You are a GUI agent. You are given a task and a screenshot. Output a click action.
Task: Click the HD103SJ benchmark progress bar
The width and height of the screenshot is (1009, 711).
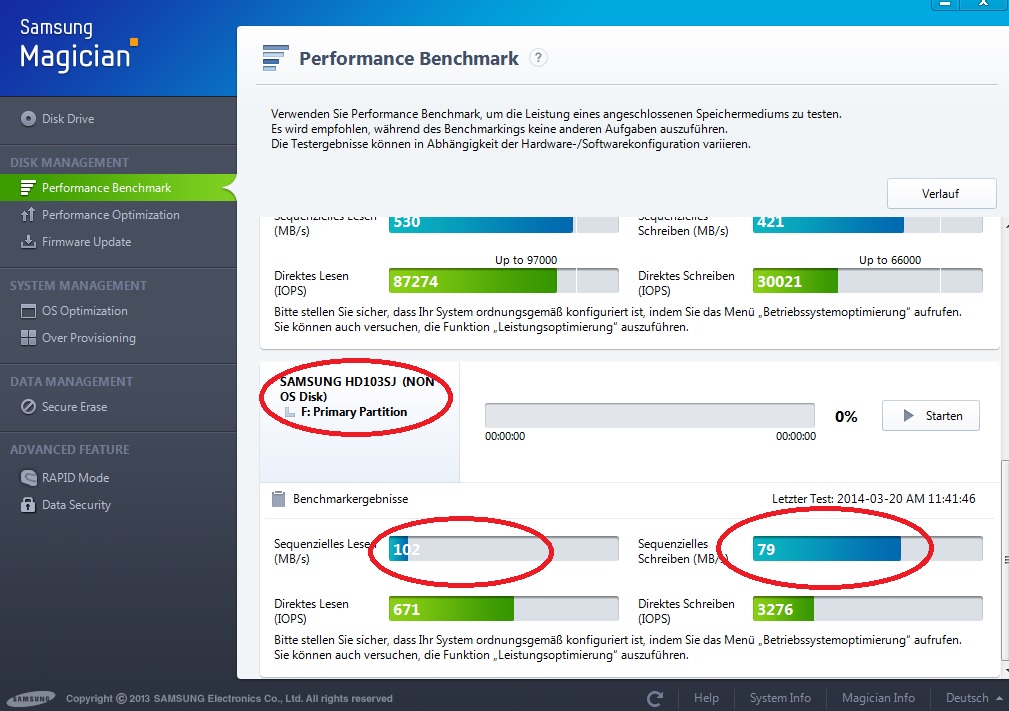pos(649,416)
